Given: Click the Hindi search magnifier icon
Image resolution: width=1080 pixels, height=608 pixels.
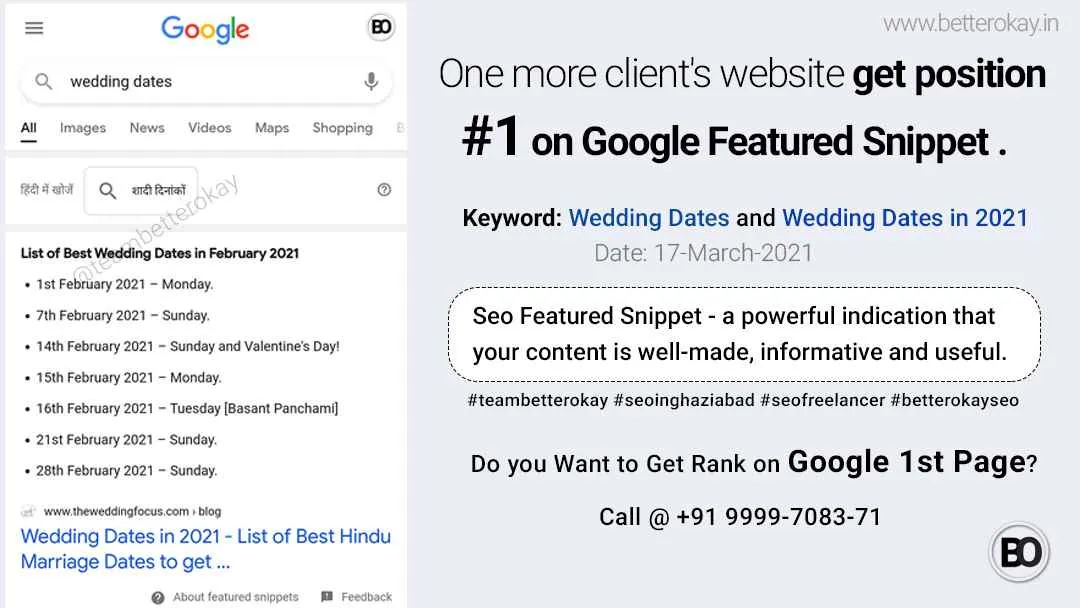Looking at the screenshot, I should pyautogui.click(x=108, y=191).
